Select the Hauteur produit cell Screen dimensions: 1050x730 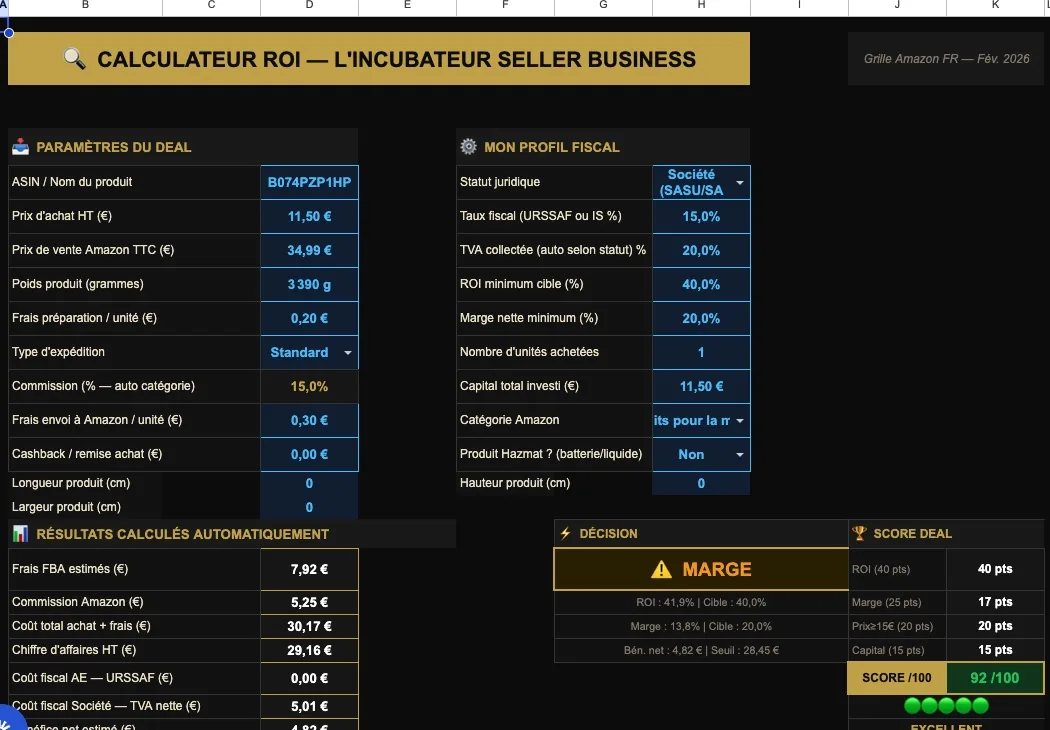[x=701, y=484]
